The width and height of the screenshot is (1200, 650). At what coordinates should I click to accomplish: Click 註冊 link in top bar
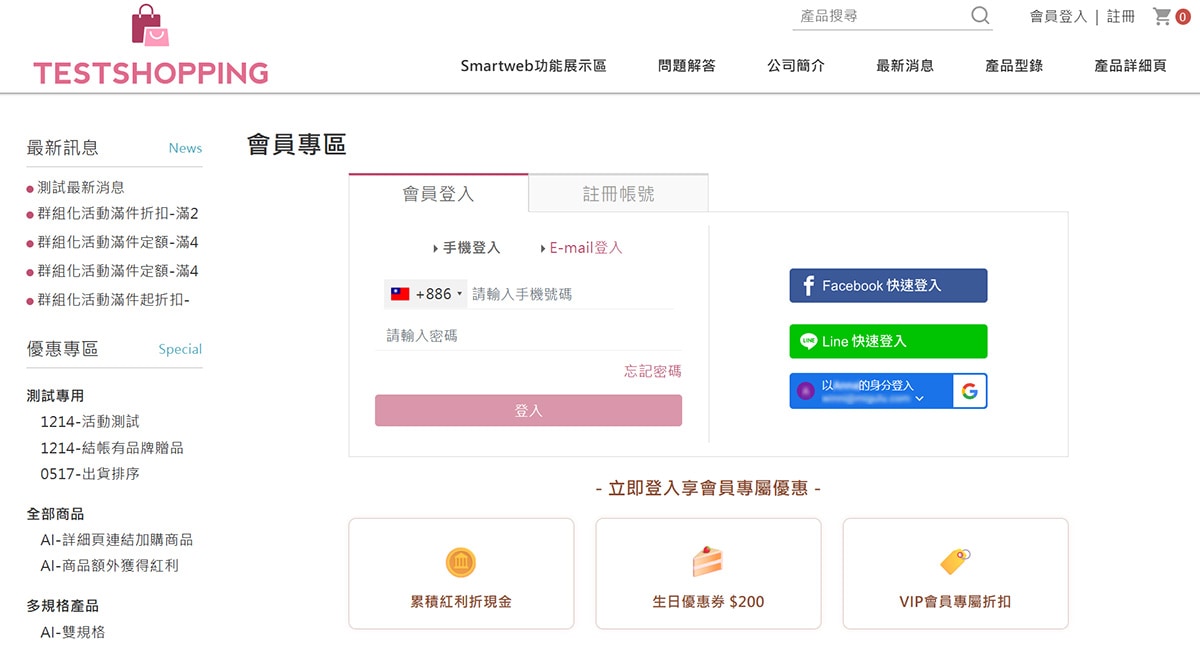1121,16
